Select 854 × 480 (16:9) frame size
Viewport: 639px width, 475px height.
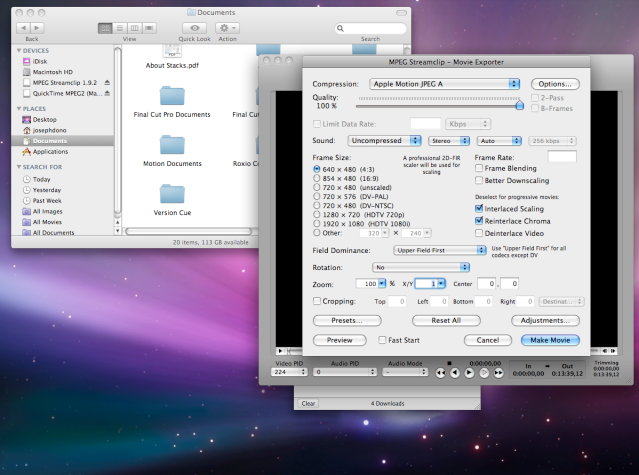click(x=317, y=178)
